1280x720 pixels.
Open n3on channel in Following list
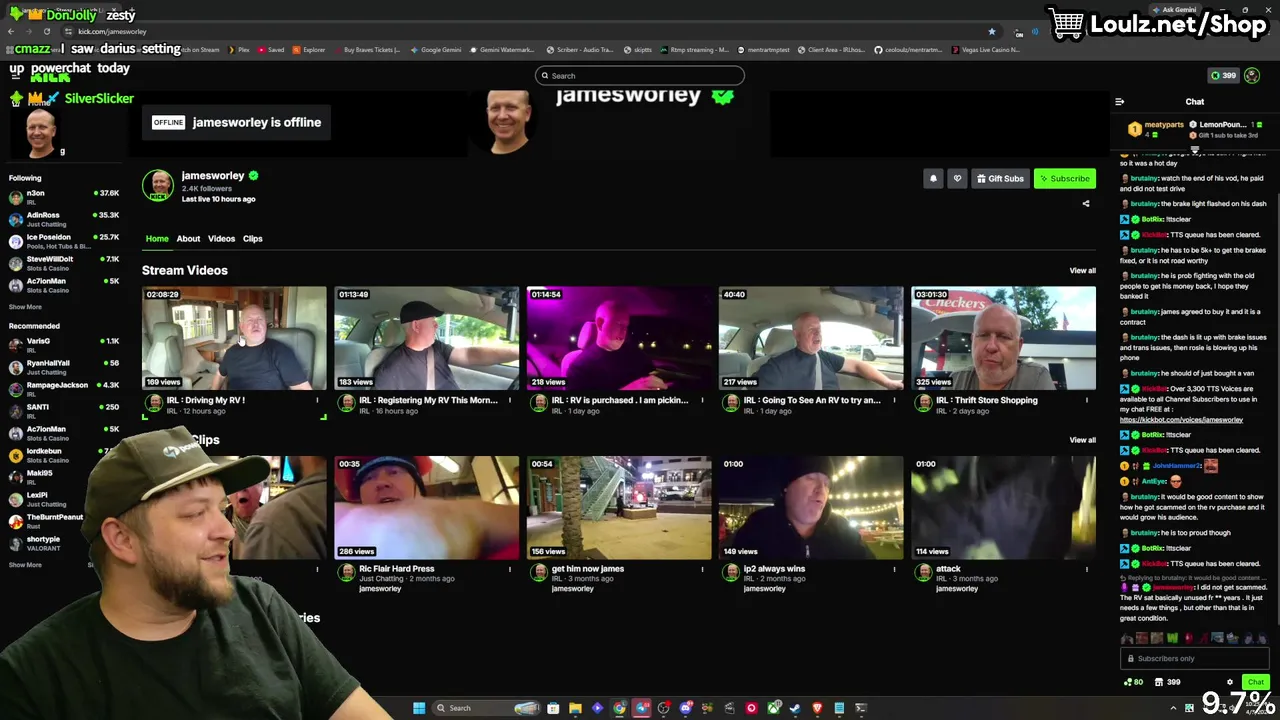64,197
